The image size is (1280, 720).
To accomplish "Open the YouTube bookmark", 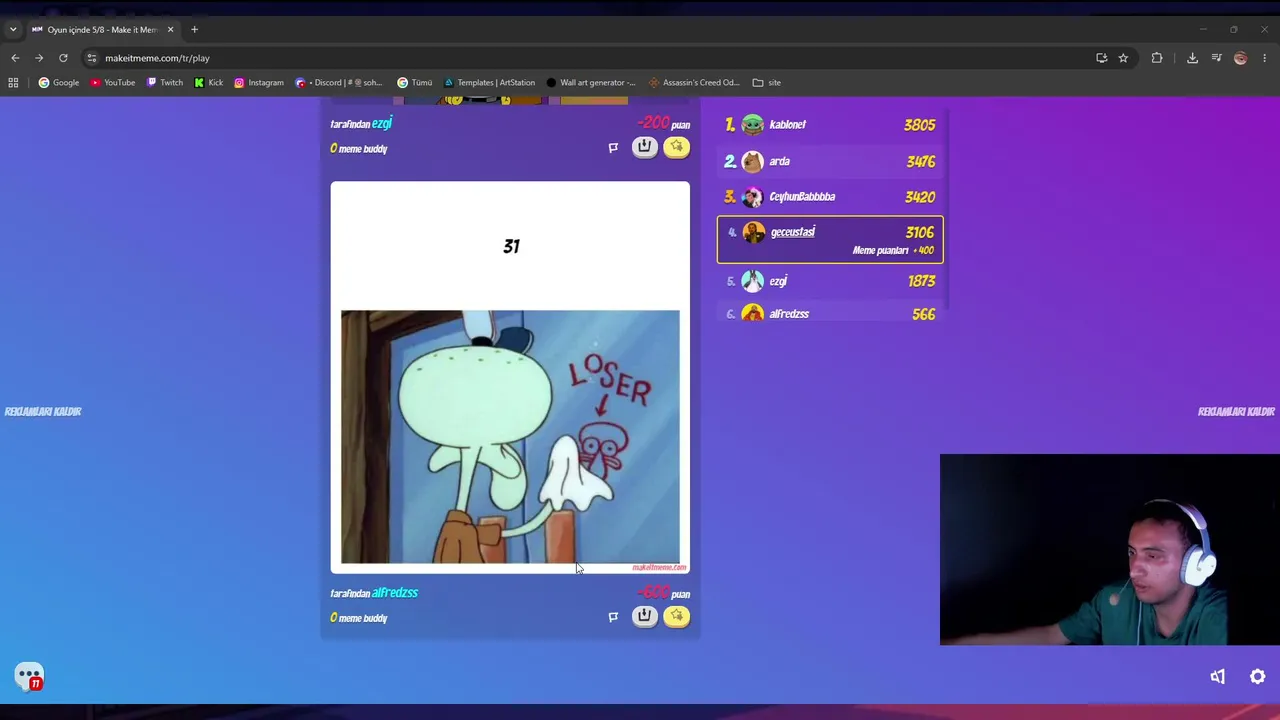I will coord(113,83).
